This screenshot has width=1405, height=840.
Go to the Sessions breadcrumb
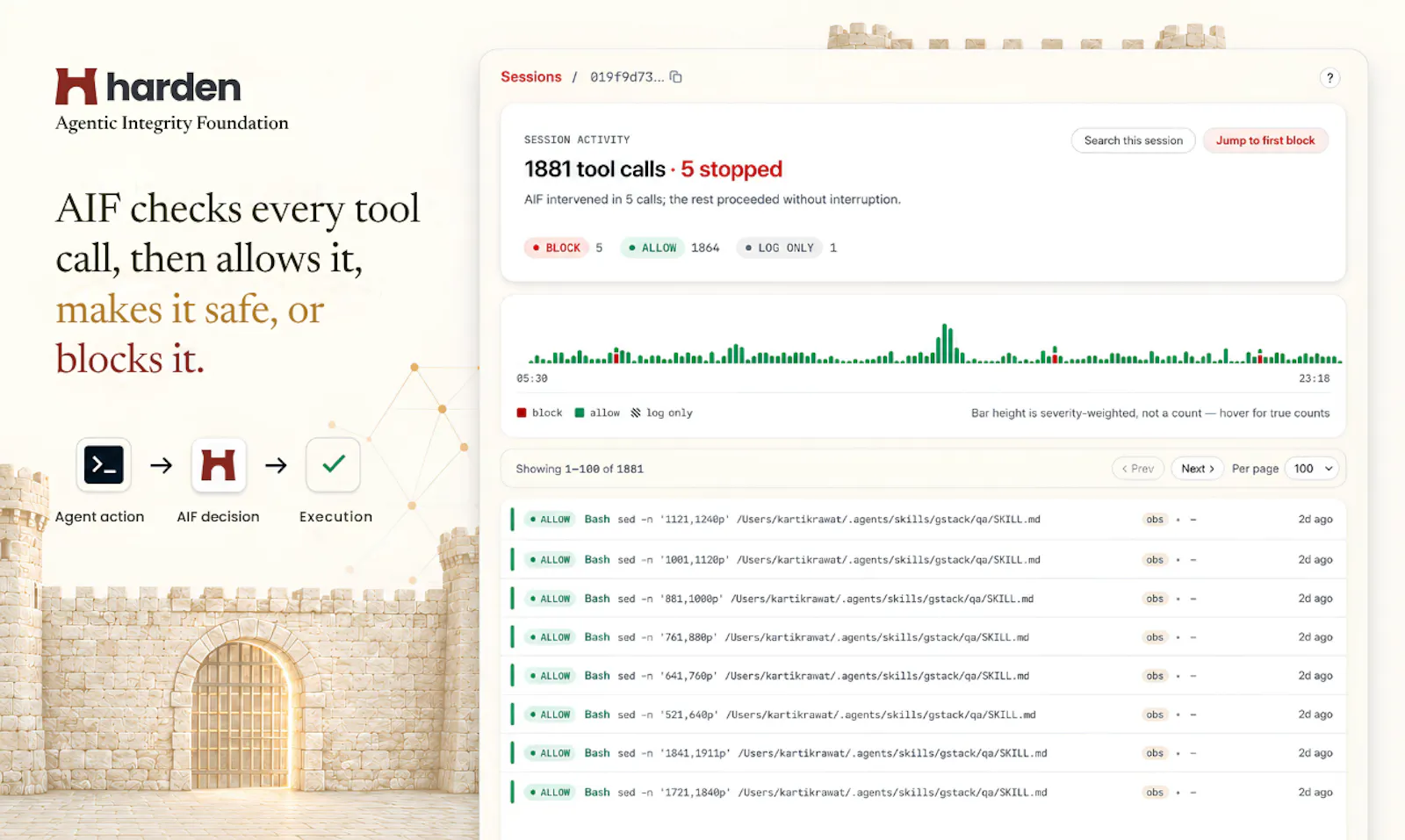[x=531, y=77]
